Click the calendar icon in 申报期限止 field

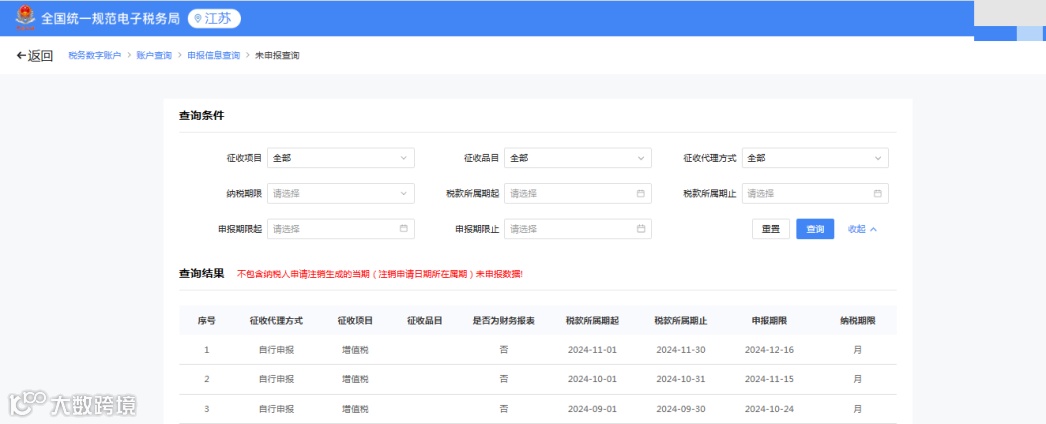(640, 229)
